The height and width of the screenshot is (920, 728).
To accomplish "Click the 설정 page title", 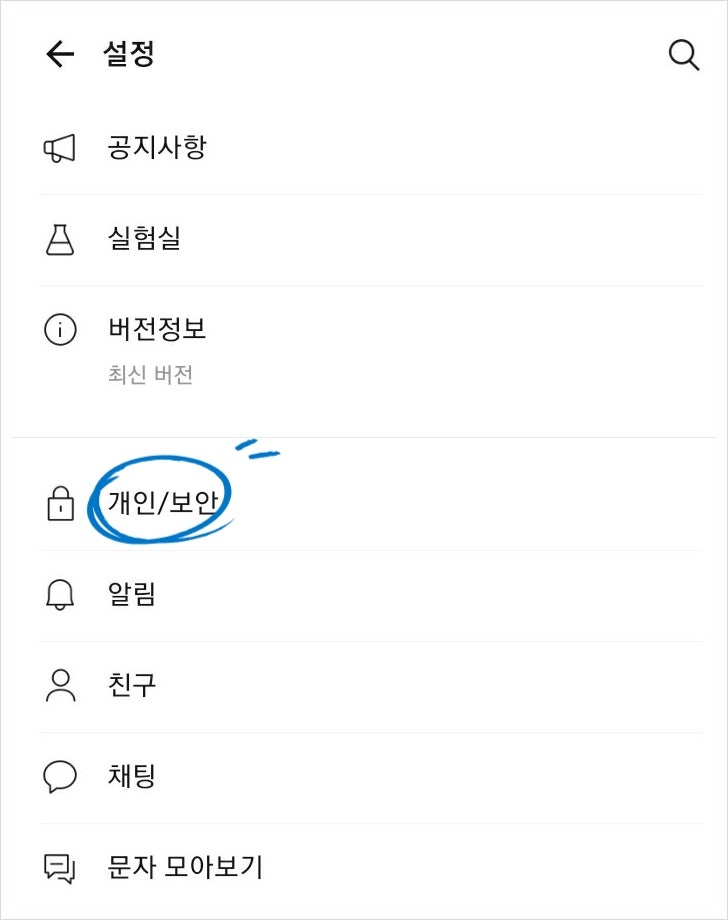I will click(x=128, y=54).
